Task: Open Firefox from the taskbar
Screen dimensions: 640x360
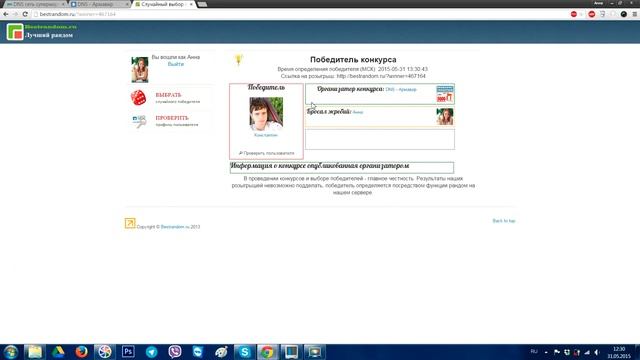Action: tap(81, 352)
